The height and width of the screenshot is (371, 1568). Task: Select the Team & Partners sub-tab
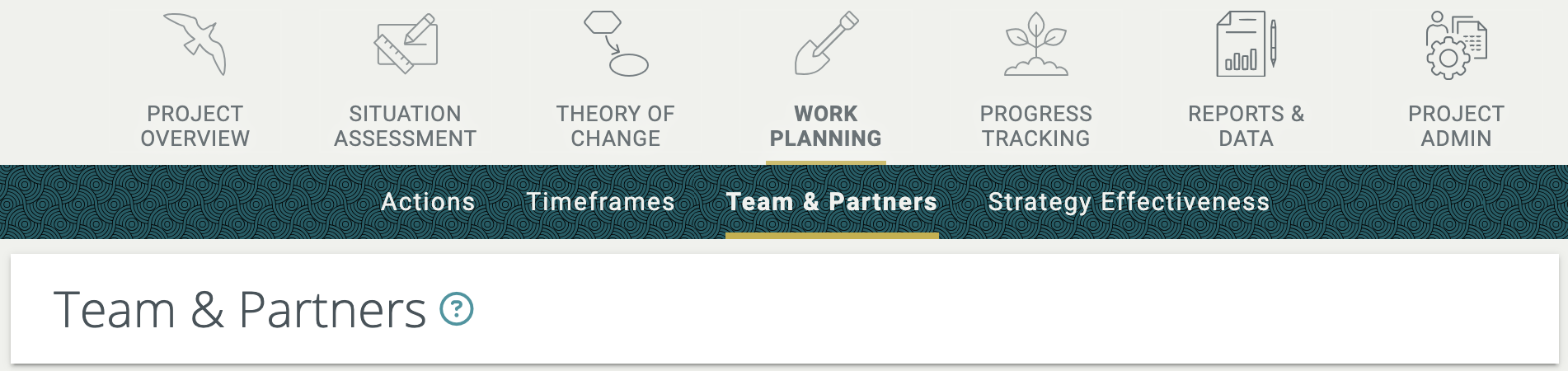pos(832,202)
